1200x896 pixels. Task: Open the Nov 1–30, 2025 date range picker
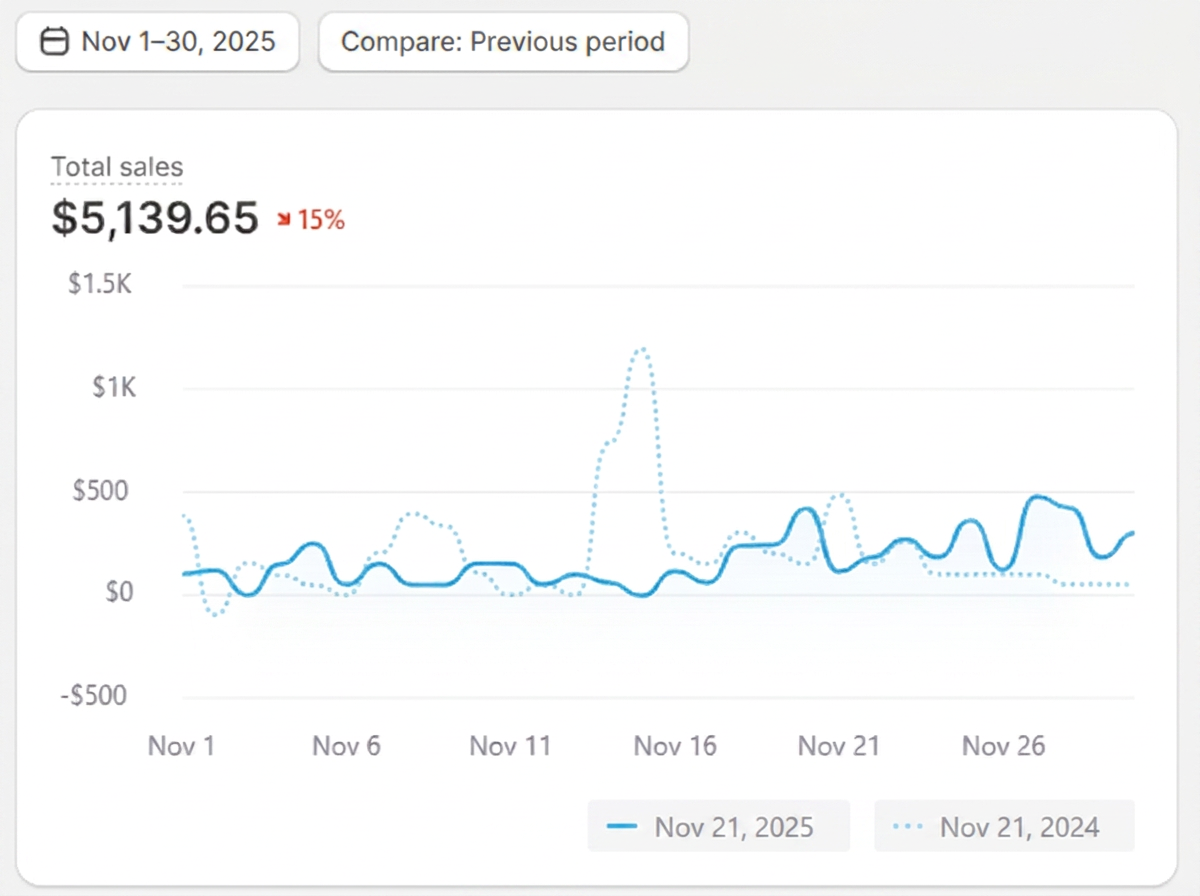pyautogui.click(x=158, y=42)
